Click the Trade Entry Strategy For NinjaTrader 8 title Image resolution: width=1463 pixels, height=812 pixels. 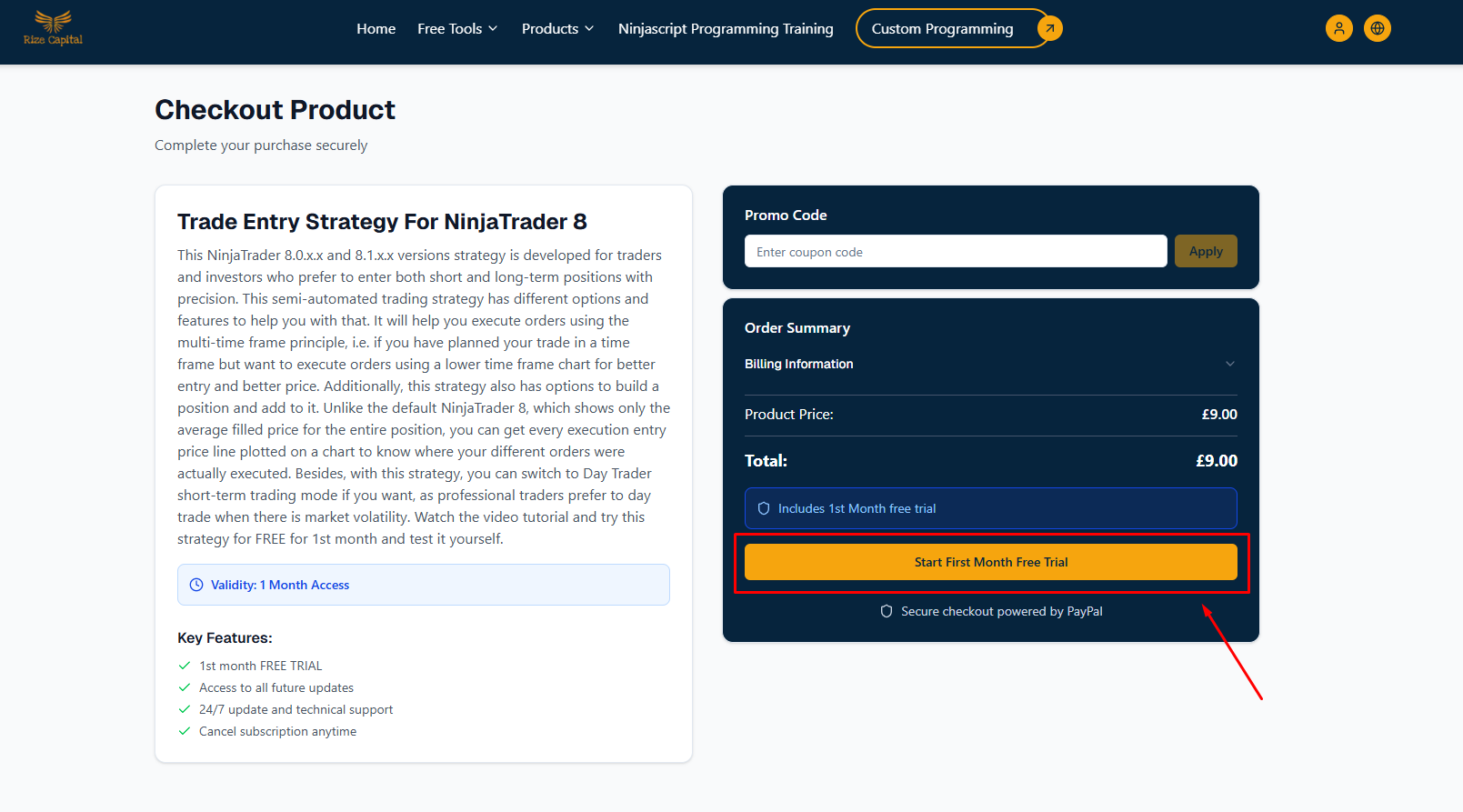(382, 222)
